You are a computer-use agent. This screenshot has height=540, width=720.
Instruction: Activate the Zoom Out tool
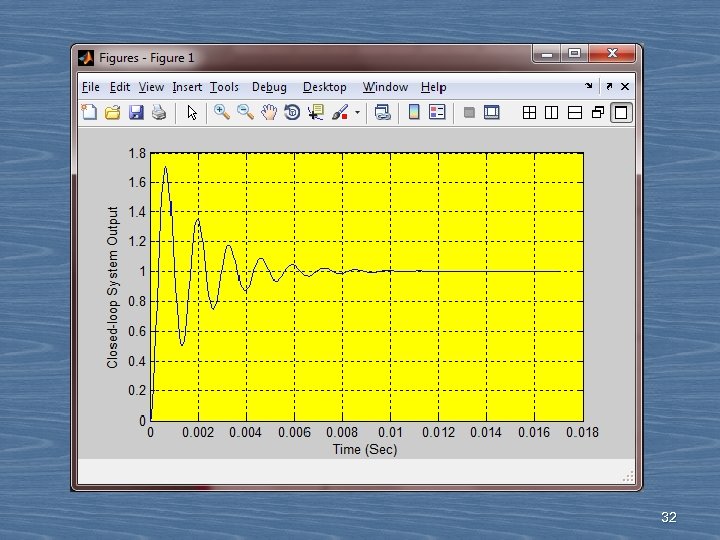click(x=245, y=112)
